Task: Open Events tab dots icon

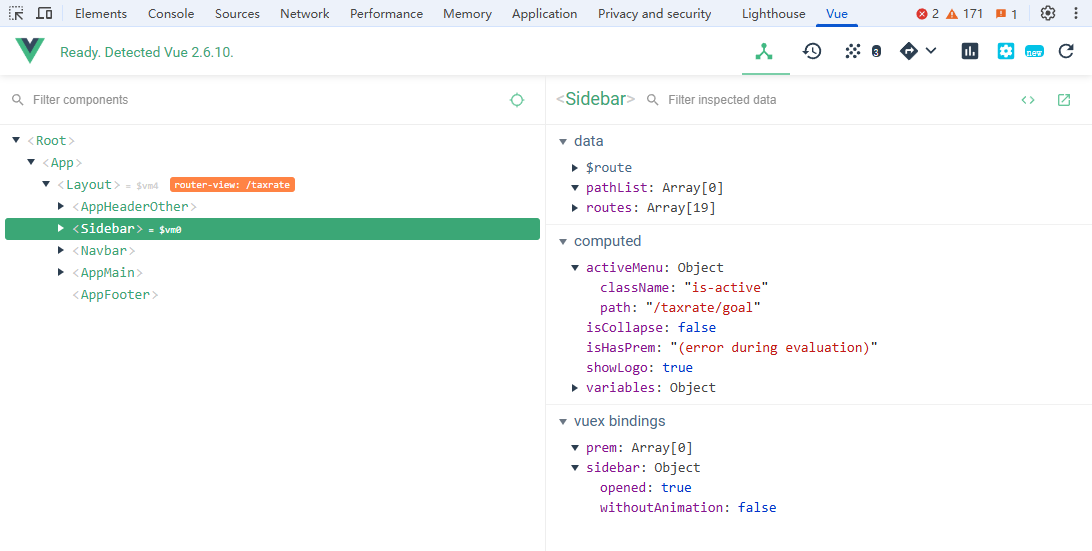Action: click(852, 51)
